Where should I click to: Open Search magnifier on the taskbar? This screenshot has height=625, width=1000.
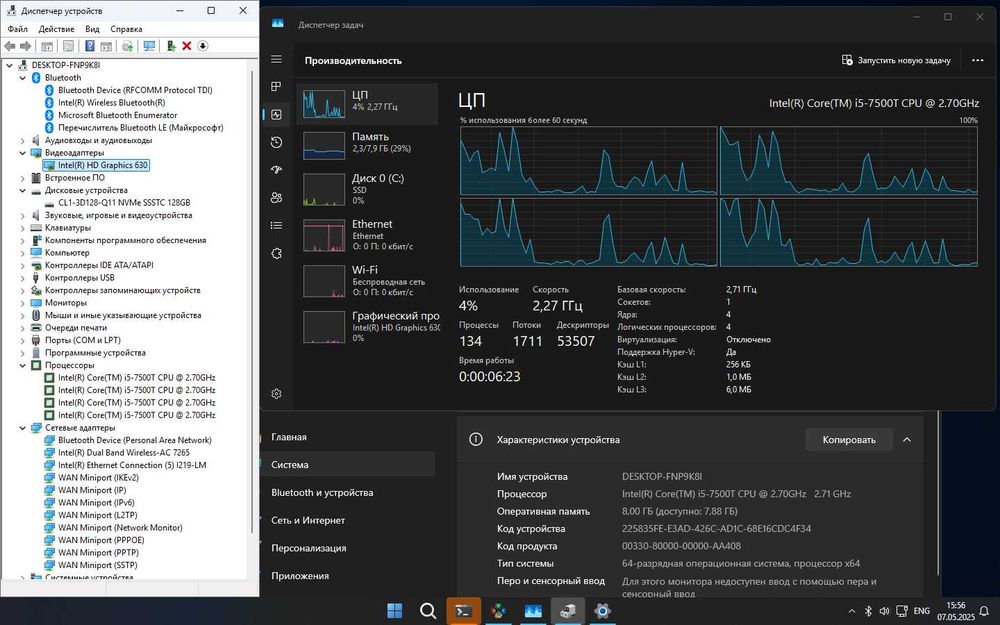click(x=428, y=611)
